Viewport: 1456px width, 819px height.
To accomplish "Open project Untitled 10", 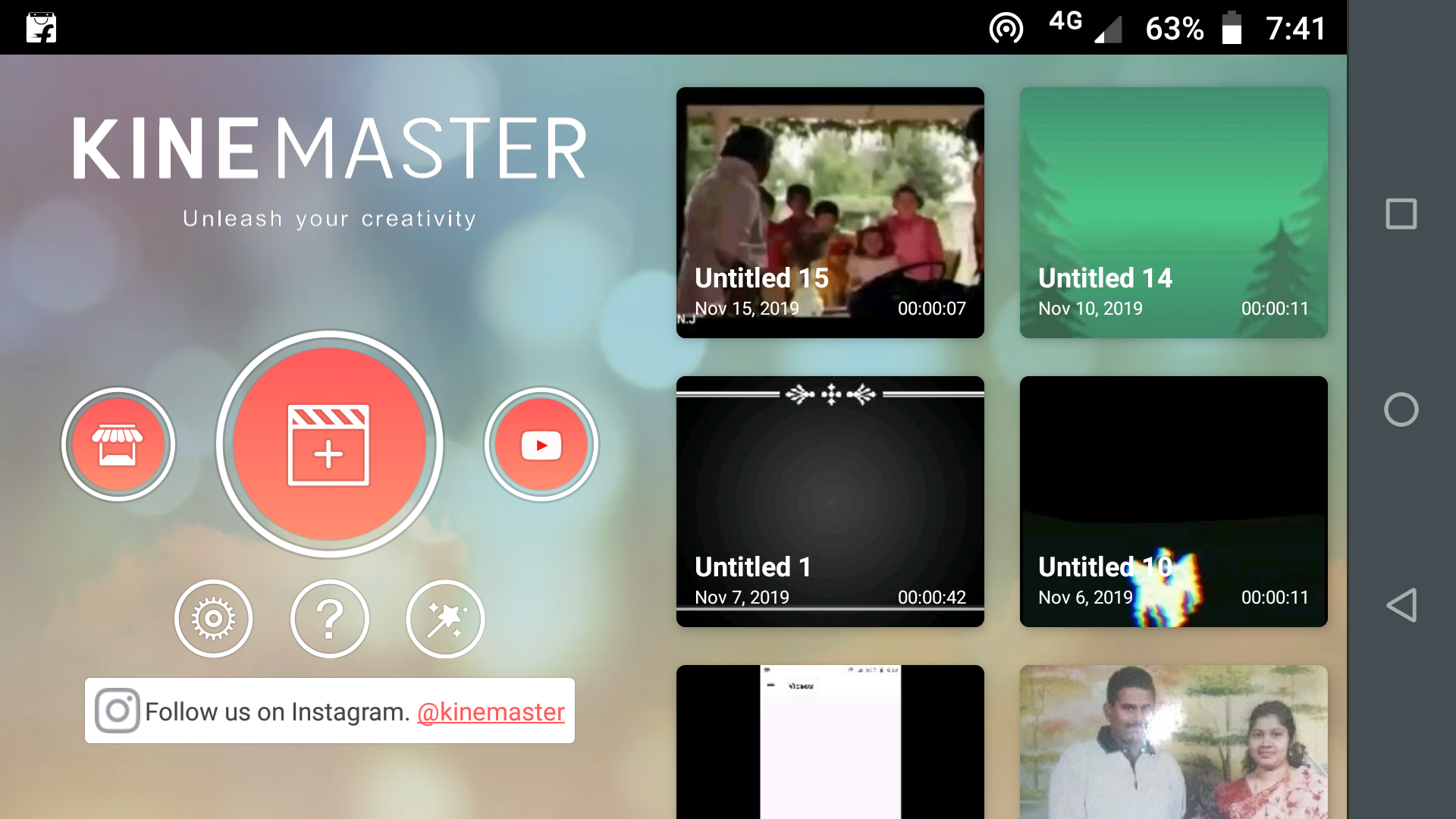I will click(x=1174, y=501).
